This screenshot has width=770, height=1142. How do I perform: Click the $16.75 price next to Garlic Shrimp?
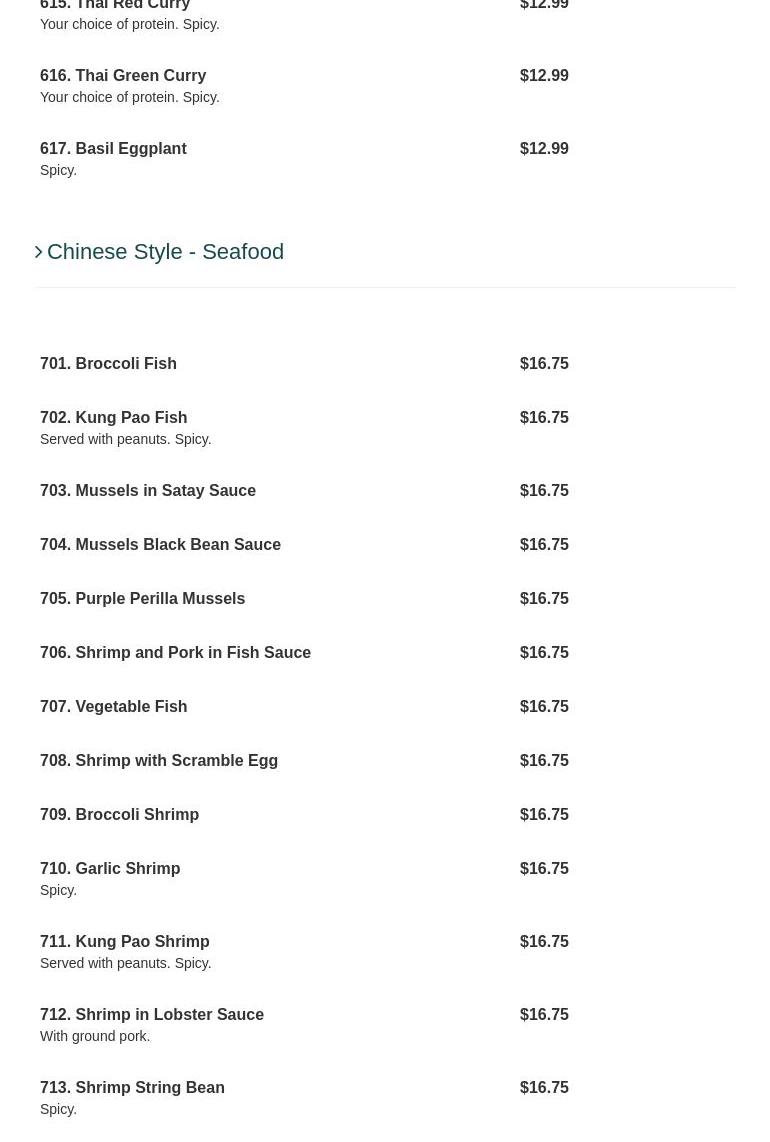[544, 869]
